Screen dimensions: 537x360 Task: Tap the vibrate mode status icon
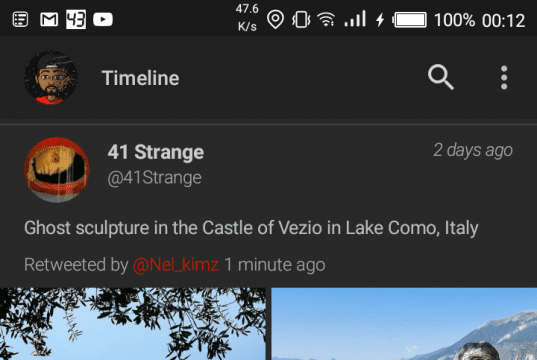click(x=301, y=19)
